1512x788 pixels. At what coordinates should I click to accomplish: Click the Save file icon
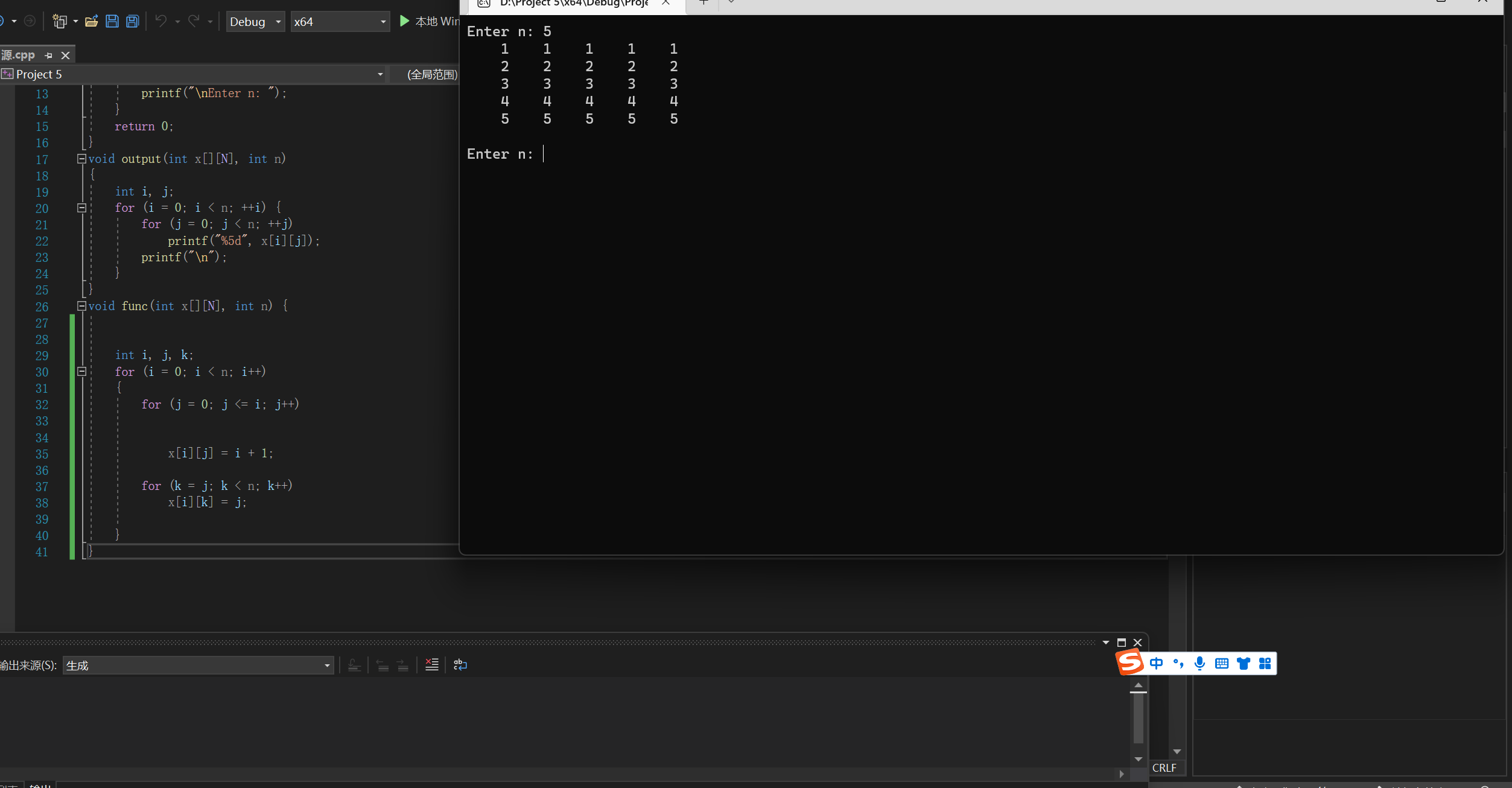112,22
